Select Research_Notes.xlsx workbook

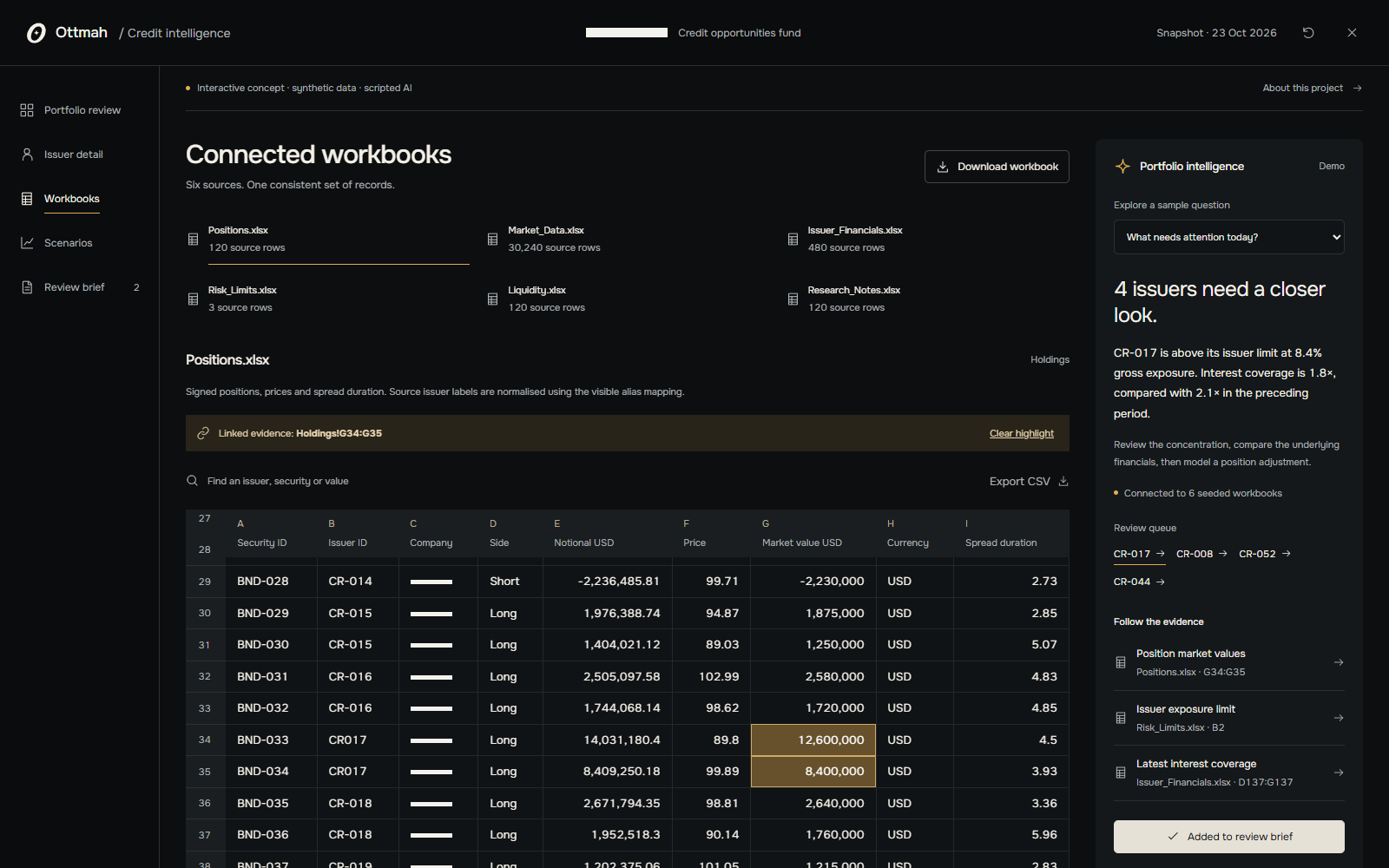point(926,299)
